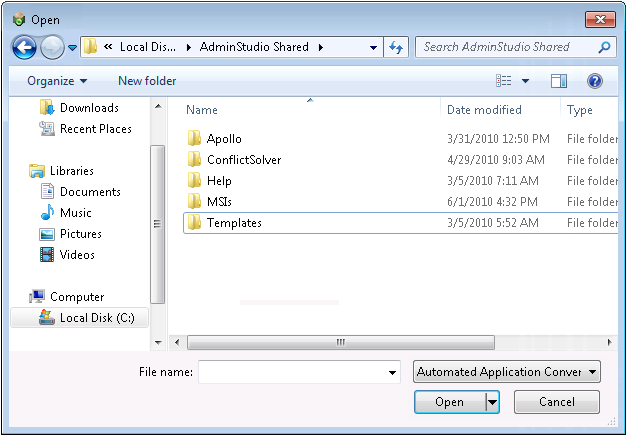
Task: Sort by Date modified column header
Action: pyautogui.click(x=484, y=110)
